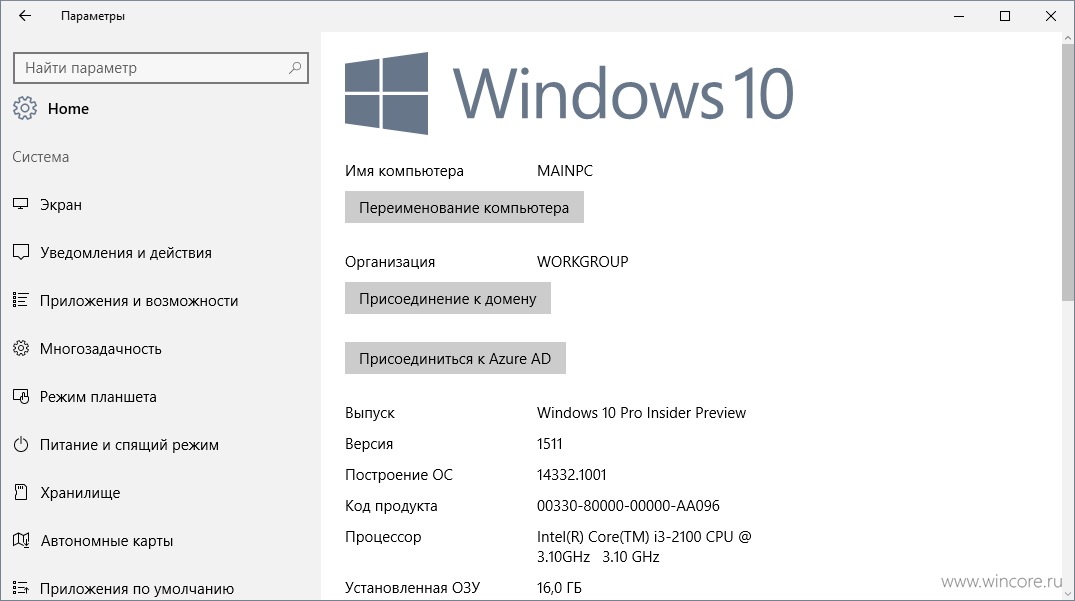Click the vertical scrollbar thumb
This screenshot has height=601, width=1075.
pyautogui.click(x=1068, y=171)
